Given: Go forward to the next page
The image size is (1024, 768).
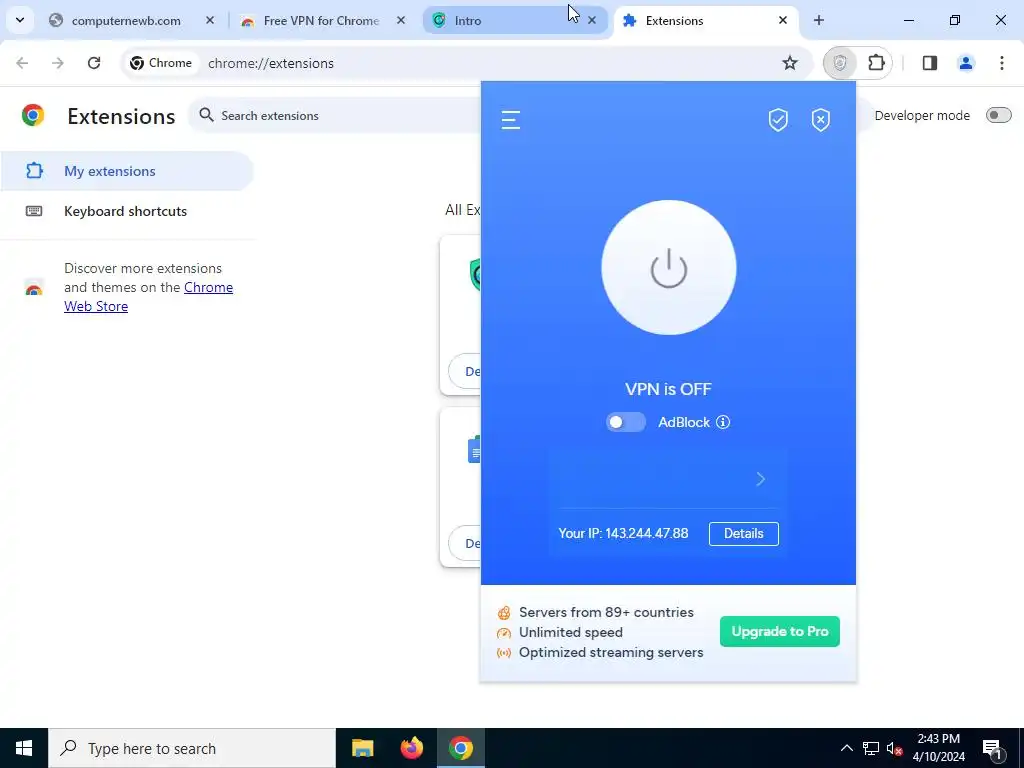Looking at the screenshot, I should tap(58, 63).
